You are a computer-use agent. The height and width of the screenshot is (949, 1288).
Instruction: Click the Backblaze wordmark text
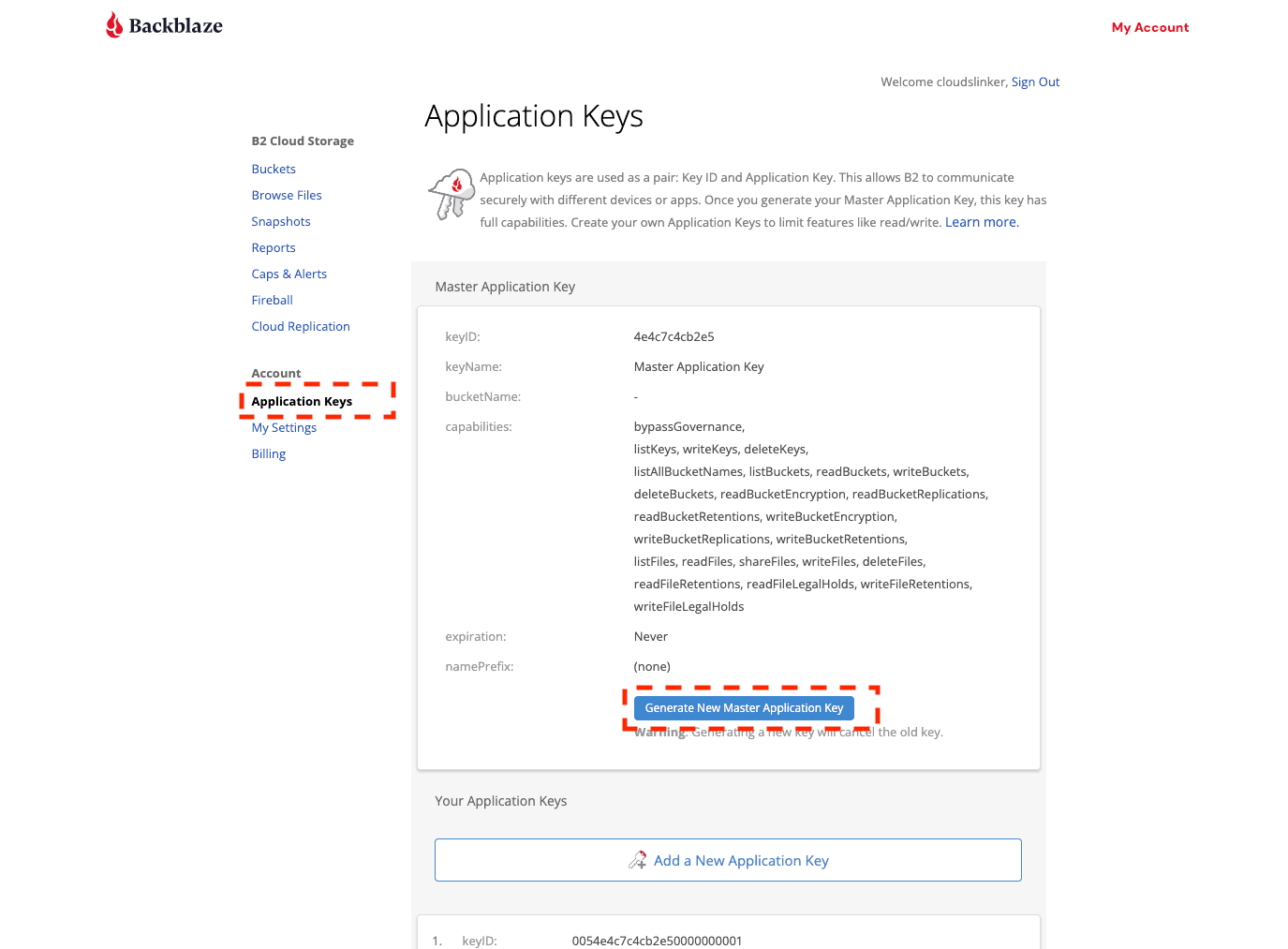click(x=176, y=26)
